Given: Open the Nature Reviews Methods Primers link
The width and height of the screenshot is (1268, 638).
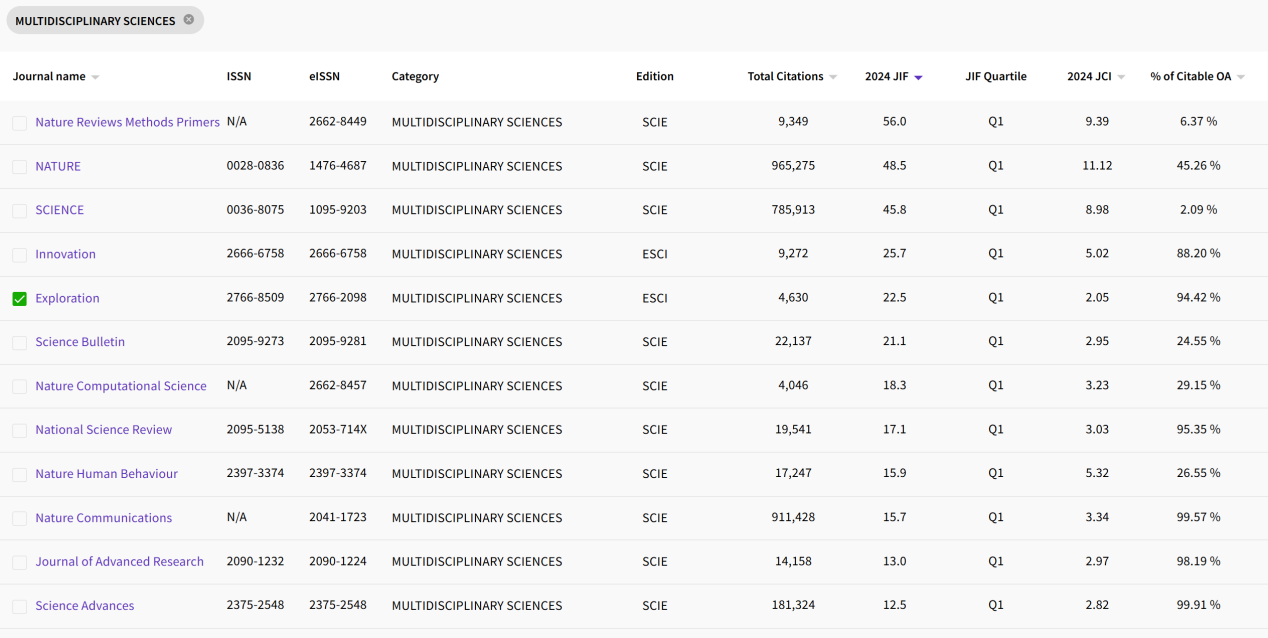Looking at the screenshot, I should tap(127, 122).
